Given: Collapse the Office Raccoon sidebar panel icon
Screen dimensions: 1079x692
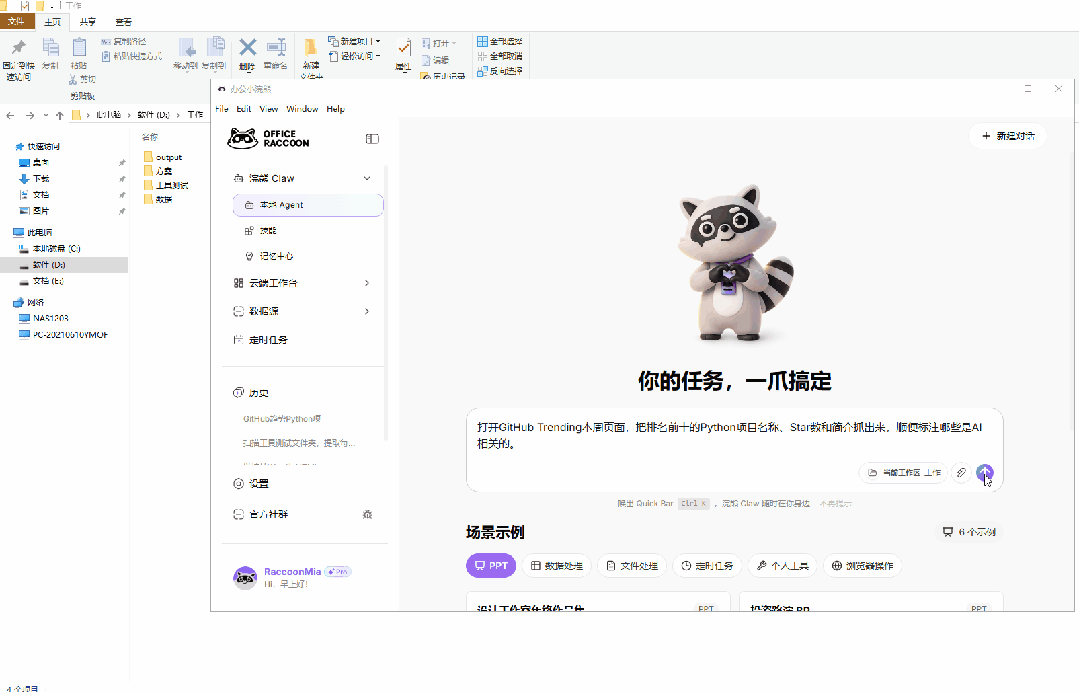Looking at the screenshot, I should (x=372, y=139).
